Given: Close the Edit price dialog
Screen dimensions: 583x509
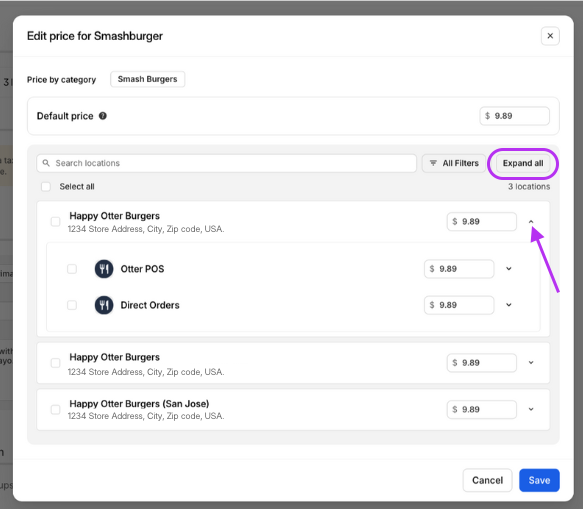Looking at the screenshot, I should [x=550, y=36].
